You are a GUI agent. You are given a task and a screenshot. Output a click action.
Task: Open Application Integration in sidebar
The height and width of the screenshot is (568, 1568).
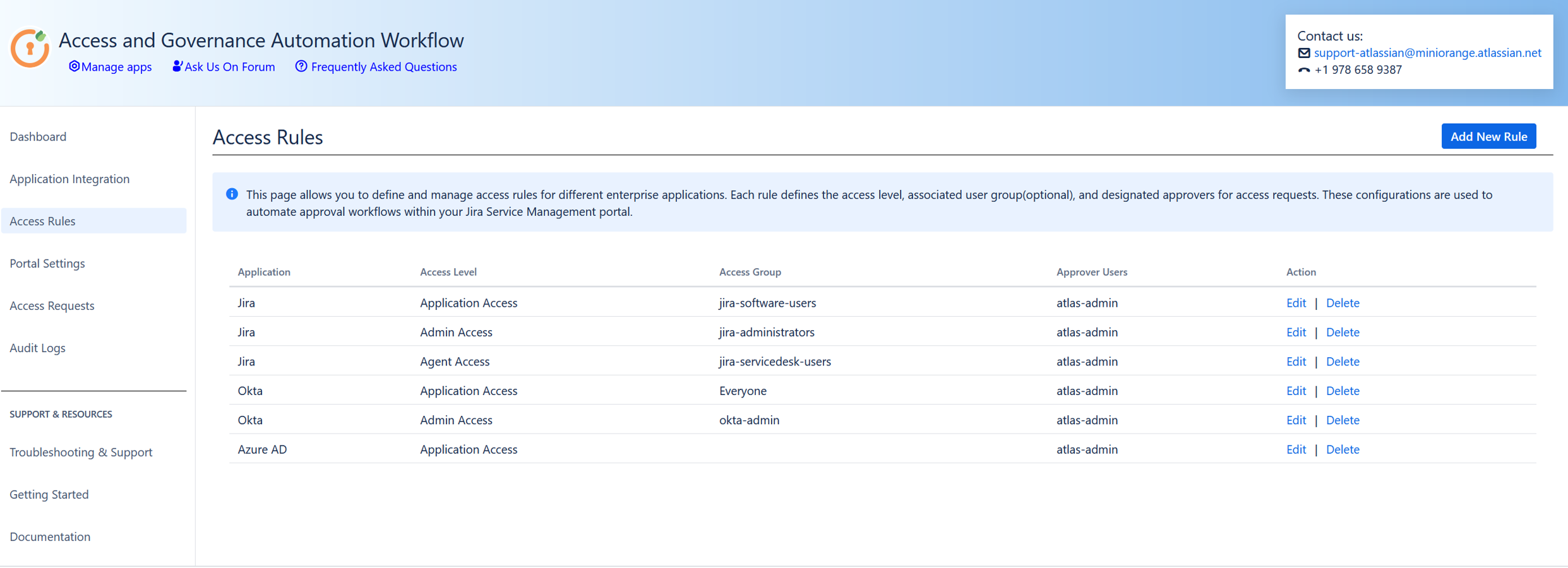point(69,179)
